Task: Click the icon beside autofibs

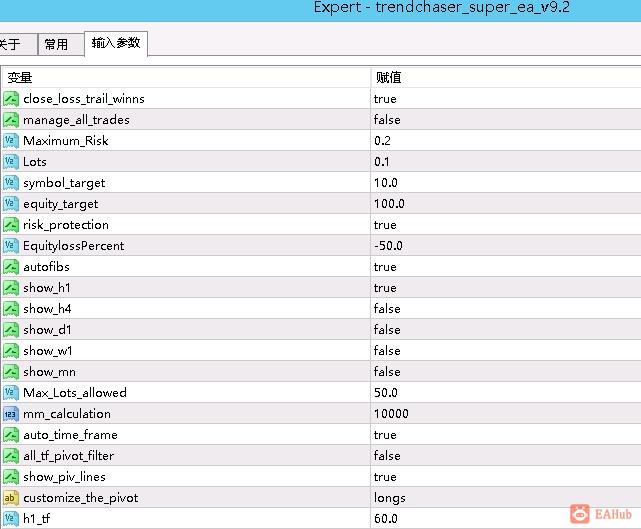Action: pyautogui.click(x=11, y=267)
